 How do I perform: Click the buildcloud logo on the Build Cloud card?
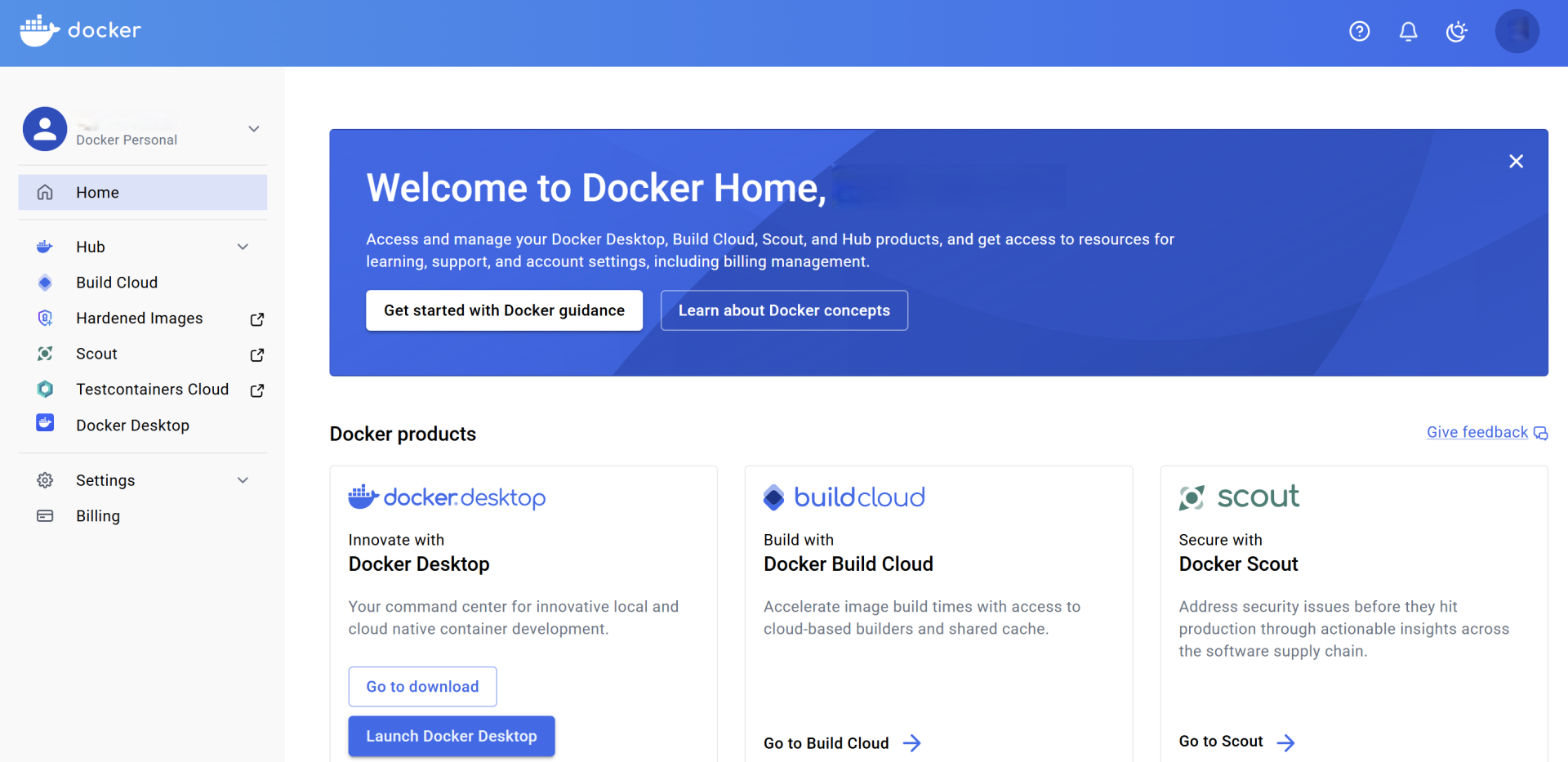[843, 497]
